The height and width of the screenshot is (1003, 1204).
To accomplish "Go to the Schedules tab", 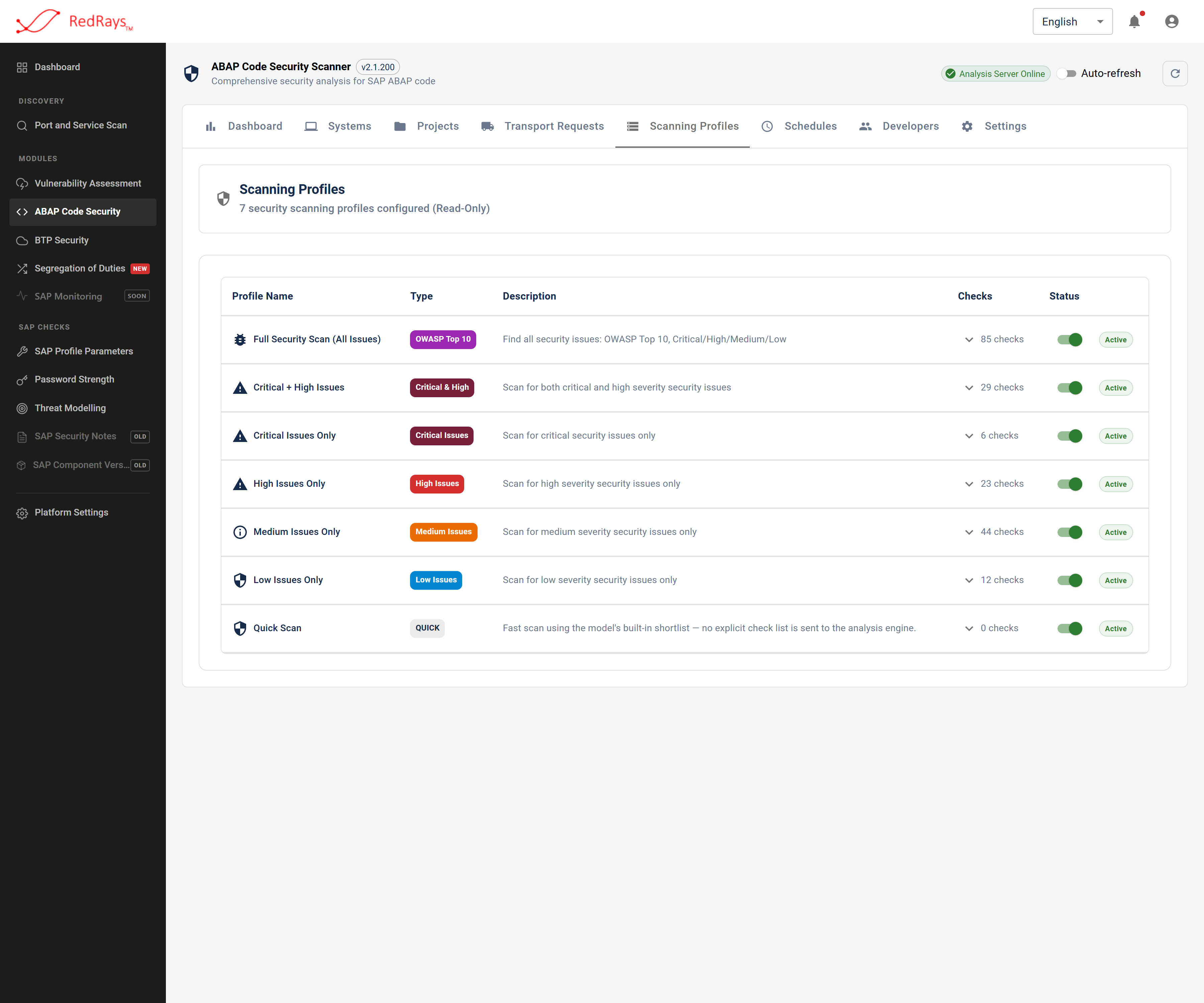I will pos(799,126).
